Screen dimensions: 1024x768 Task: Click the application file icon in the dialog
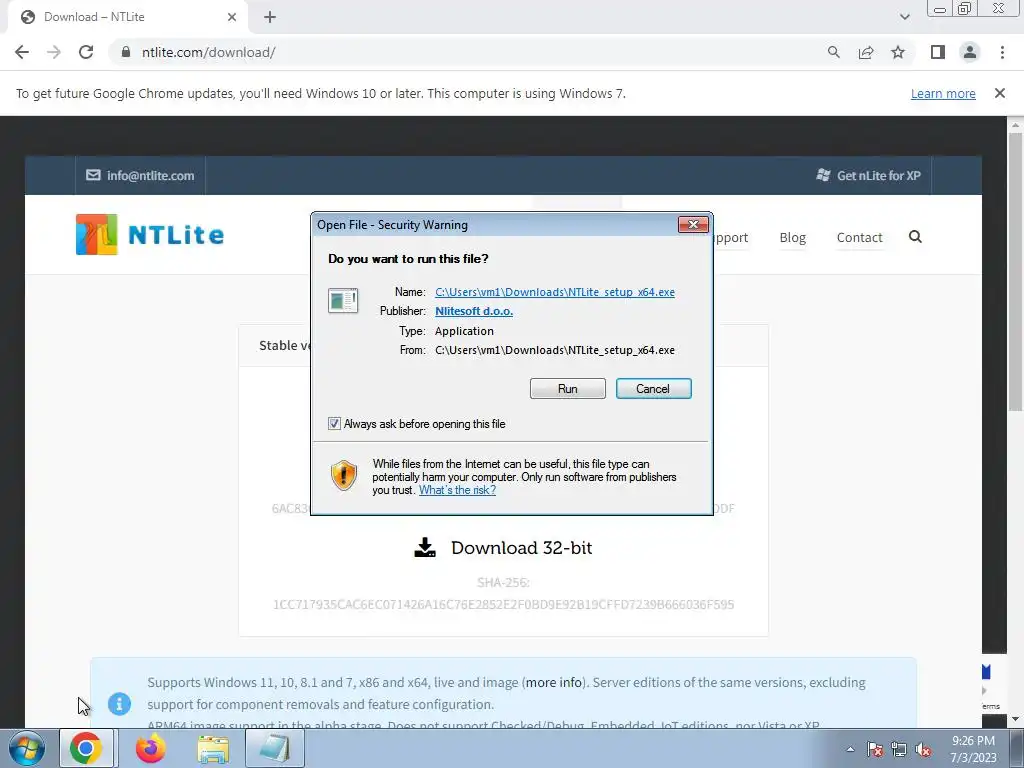pyautogui.click(x=343, y=300)
